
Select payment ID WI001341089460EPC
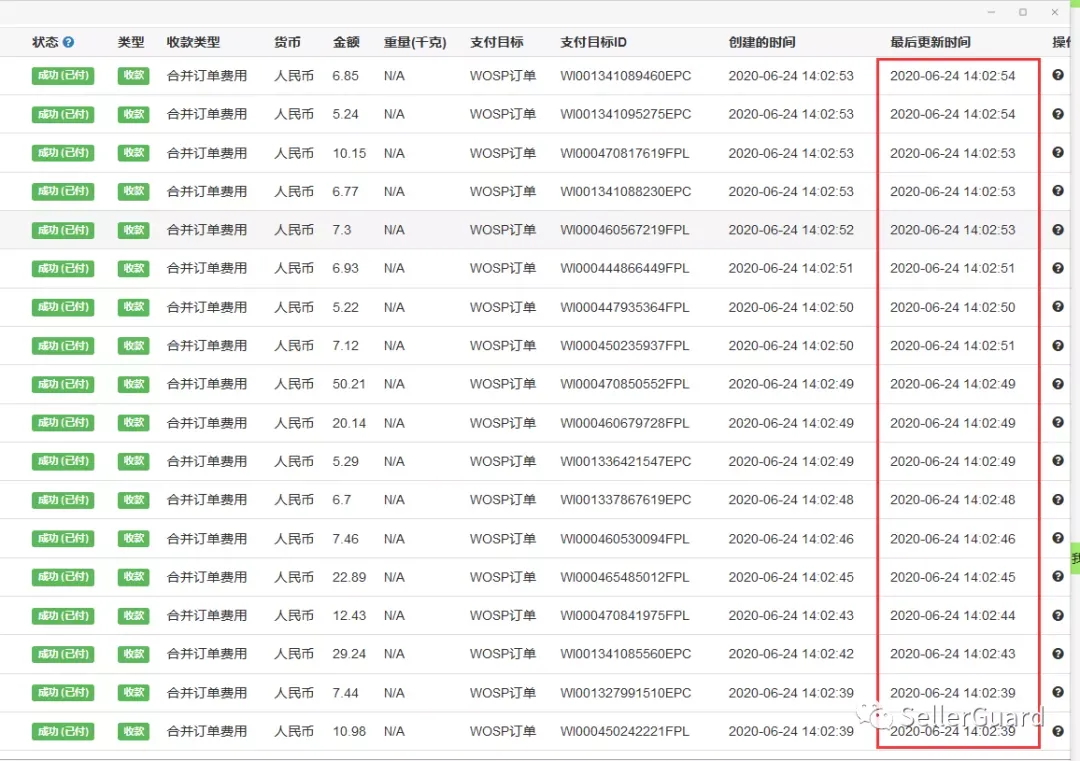pyautogui.click(x=625, y=76)
